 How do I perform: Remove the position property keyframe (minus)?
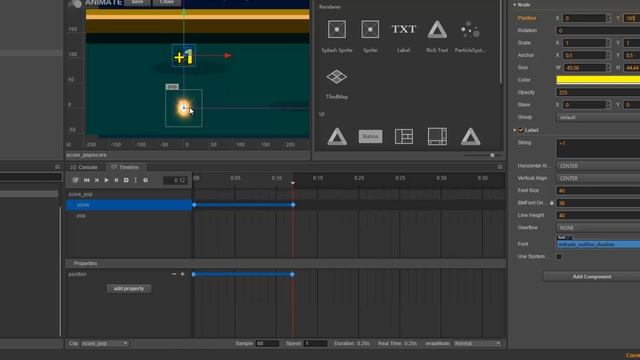click(x=174, y=274)
